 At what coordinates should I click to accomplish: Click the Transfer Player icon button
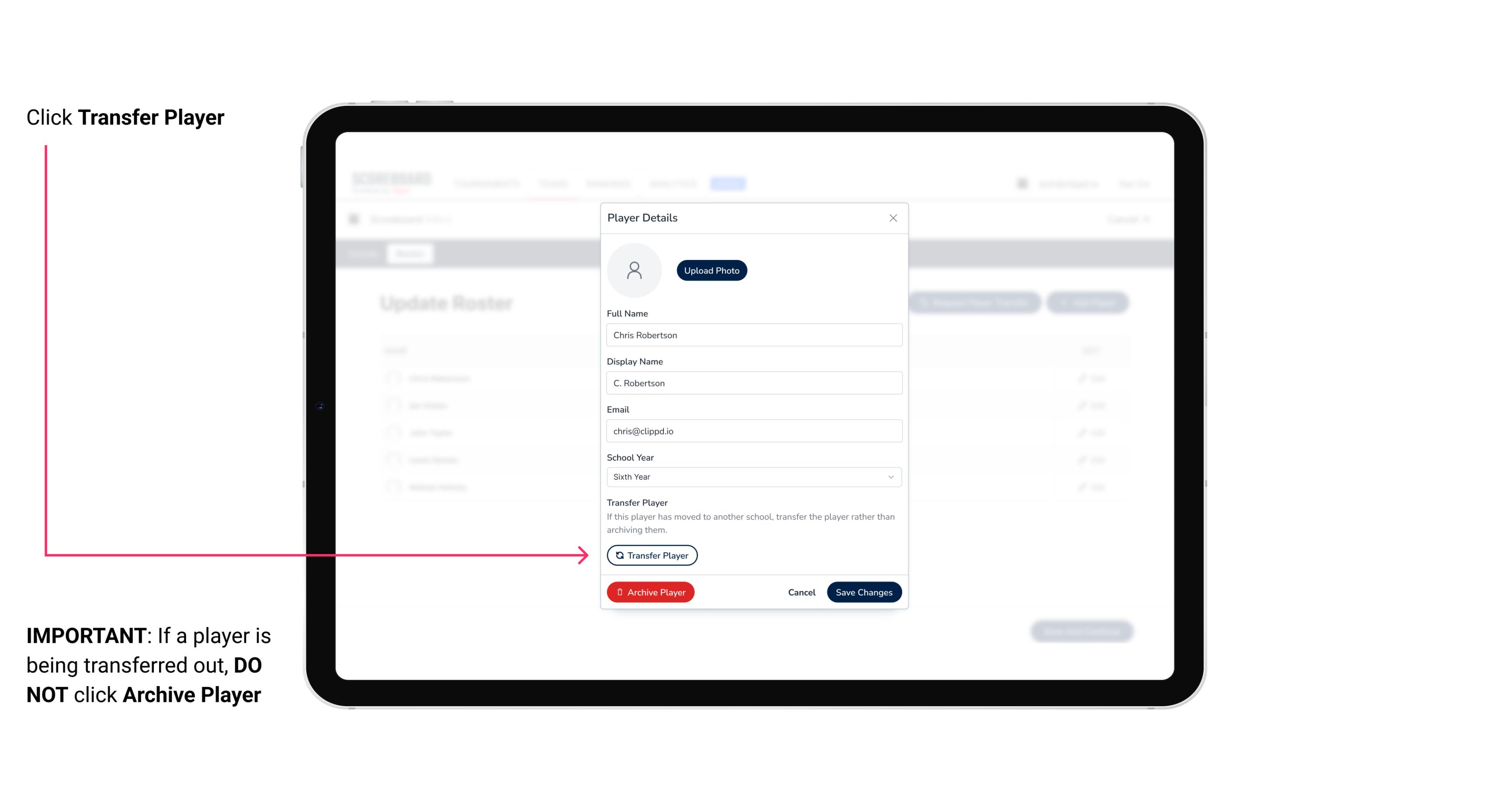(x=651, y=555)
